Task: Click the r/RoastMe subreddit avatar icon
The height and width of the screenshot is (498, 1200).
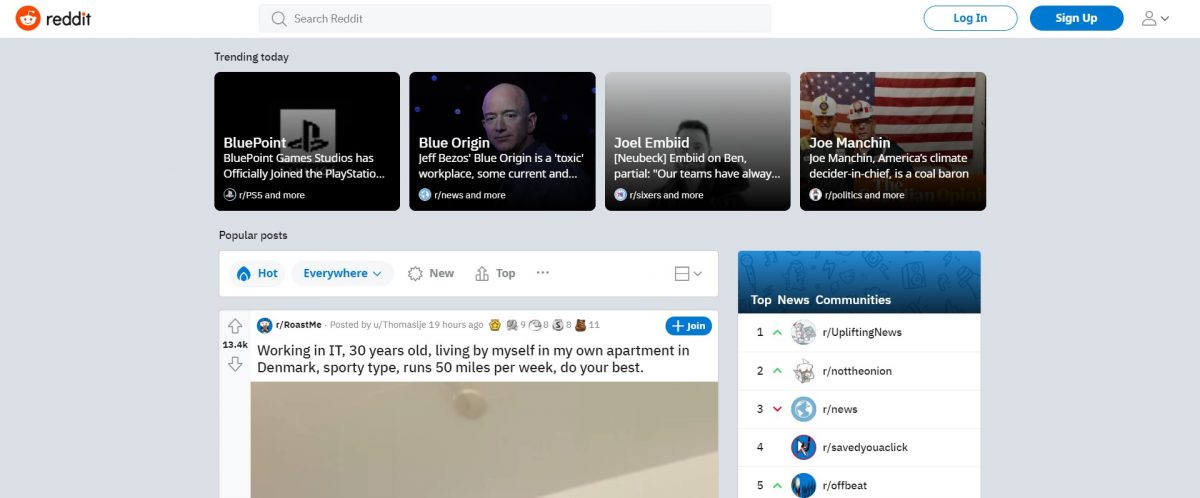Action: coord(264,325)
